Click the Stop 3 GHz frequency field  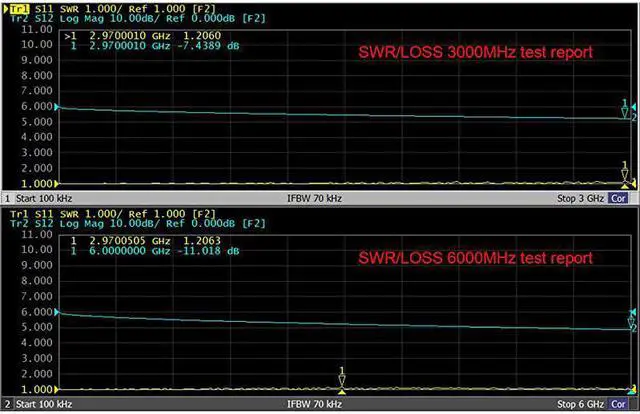[x=580, y=198]
